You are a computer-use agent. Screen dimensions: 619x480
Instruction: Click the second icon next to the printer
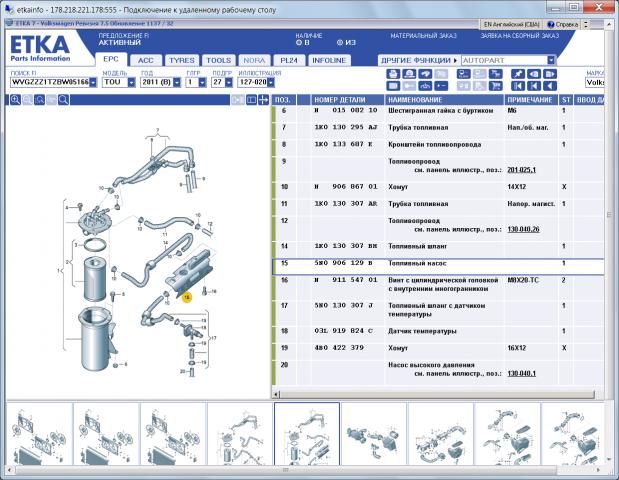(409, 74)
